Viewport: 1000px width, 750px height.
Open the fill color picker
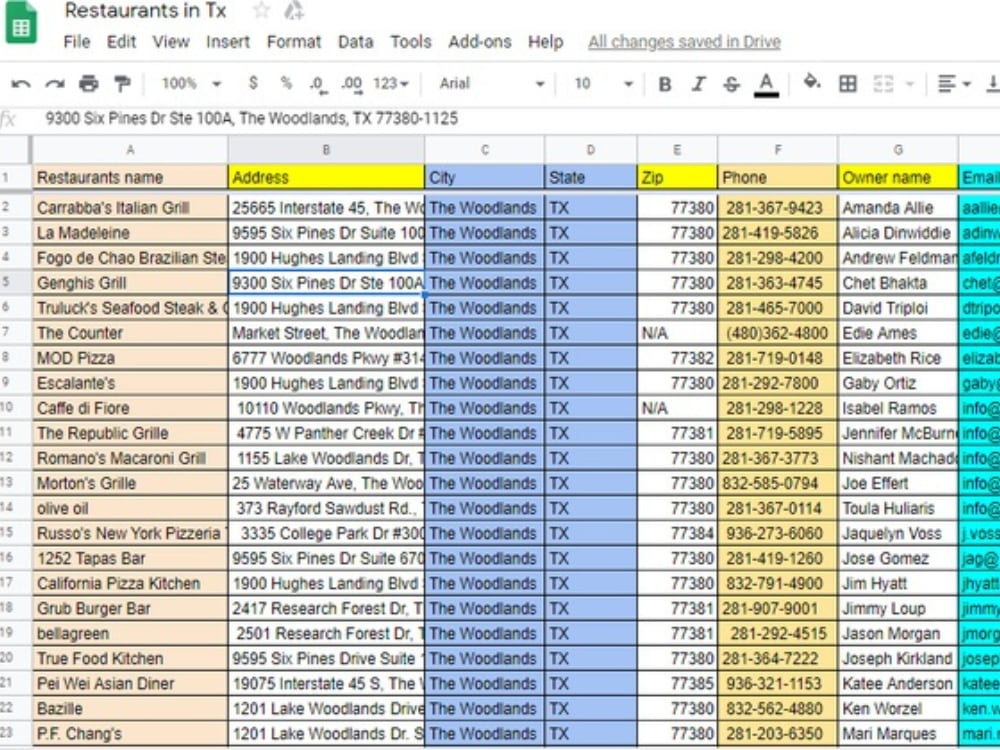pyautogui.click(x=812, y=82)
